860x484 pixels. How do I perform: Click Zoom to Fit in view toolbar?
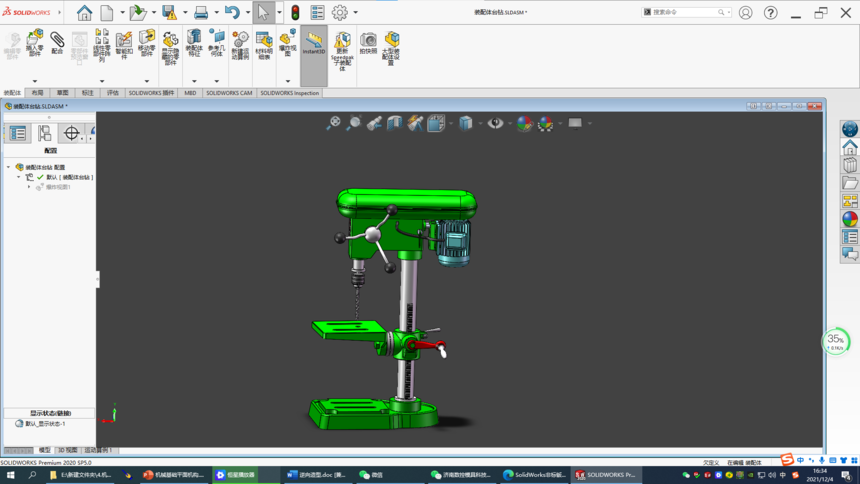click(333, 123)
